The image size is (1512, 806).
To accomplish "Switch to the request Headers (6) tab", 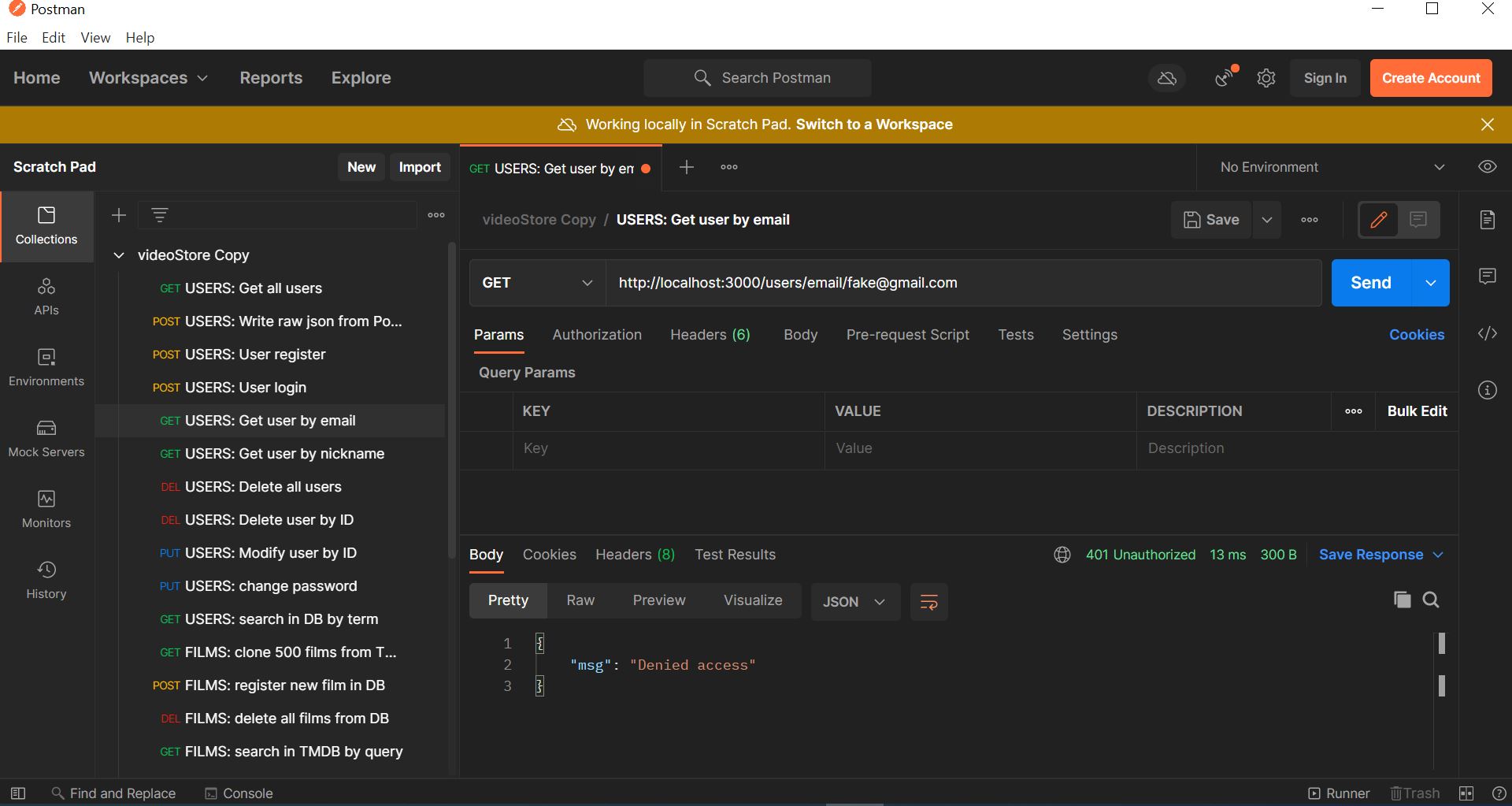I will [x=710, y=335].
